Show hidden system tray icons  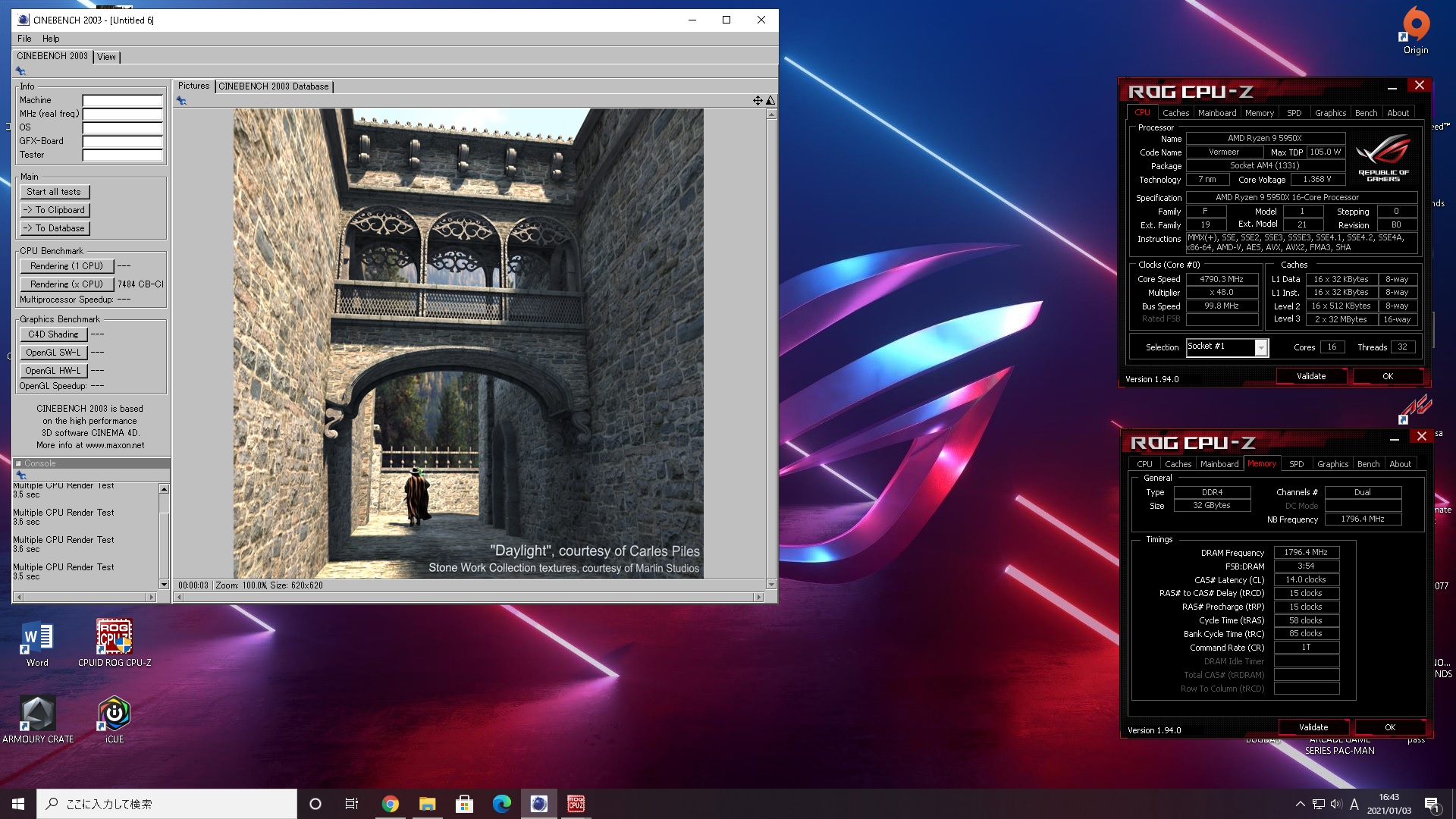(1300, 804)
